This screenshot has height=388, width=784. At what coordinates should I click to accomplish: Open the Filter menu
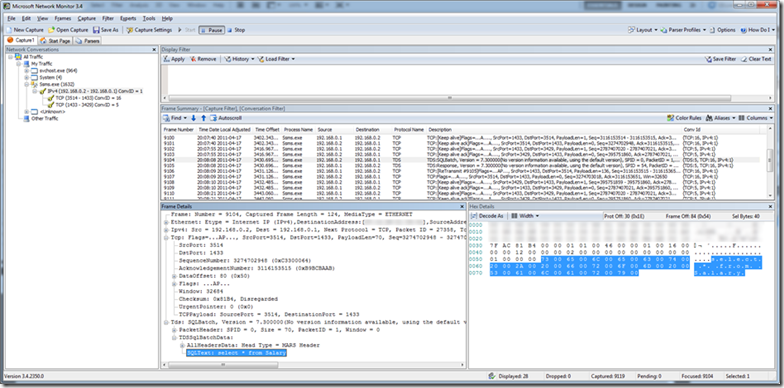click(108, 18)
